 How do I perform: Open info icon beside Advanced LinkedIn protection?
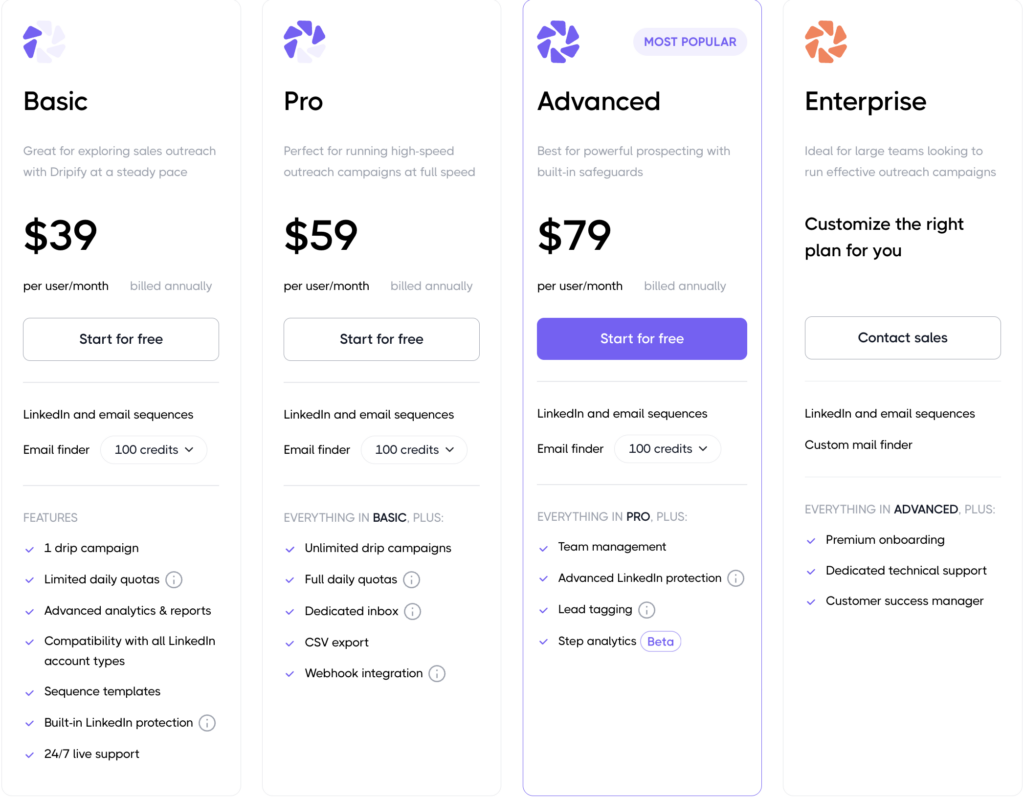[737, 578]
